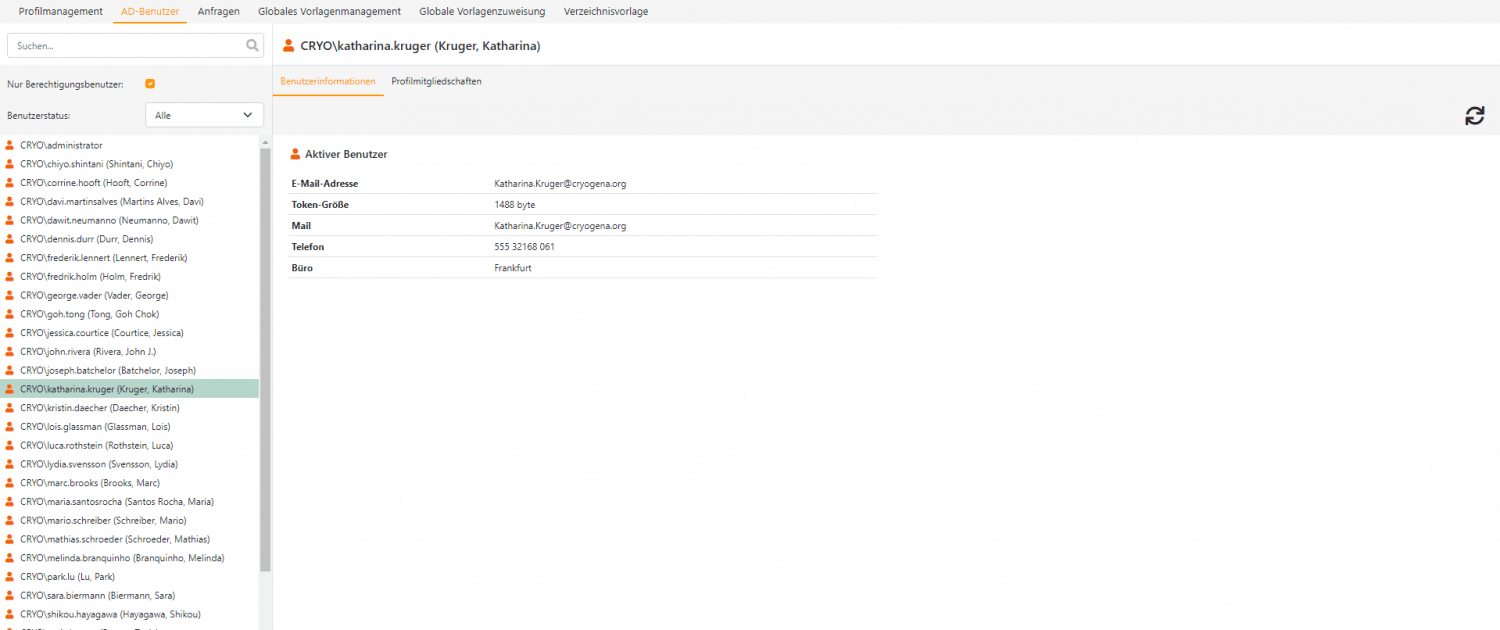Click the refresh icon in user panel

click(x=1474, y=116)
